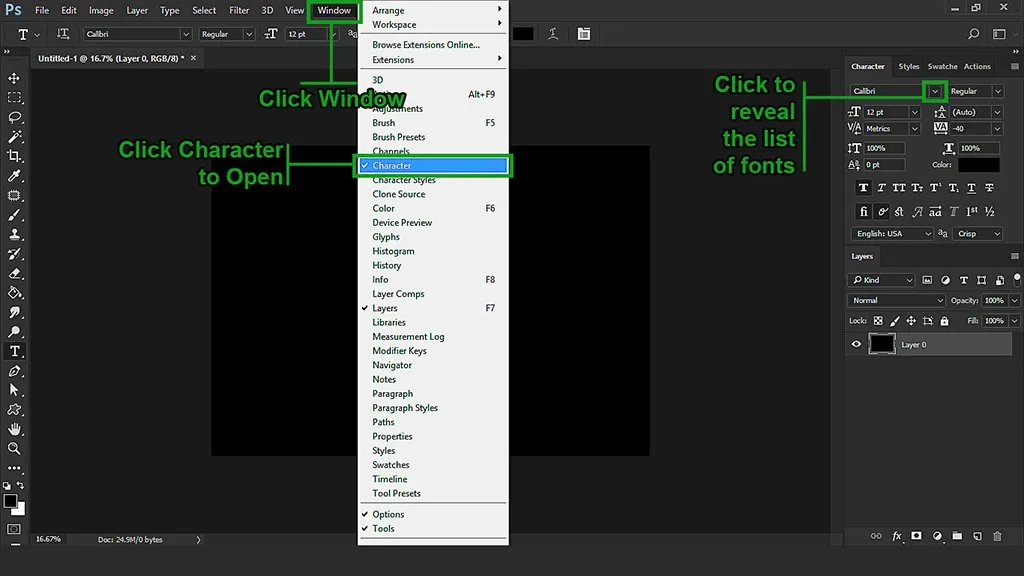Select the Lasso tool
The width and height of the screenshot is (1024, 576).
(14, 118)
